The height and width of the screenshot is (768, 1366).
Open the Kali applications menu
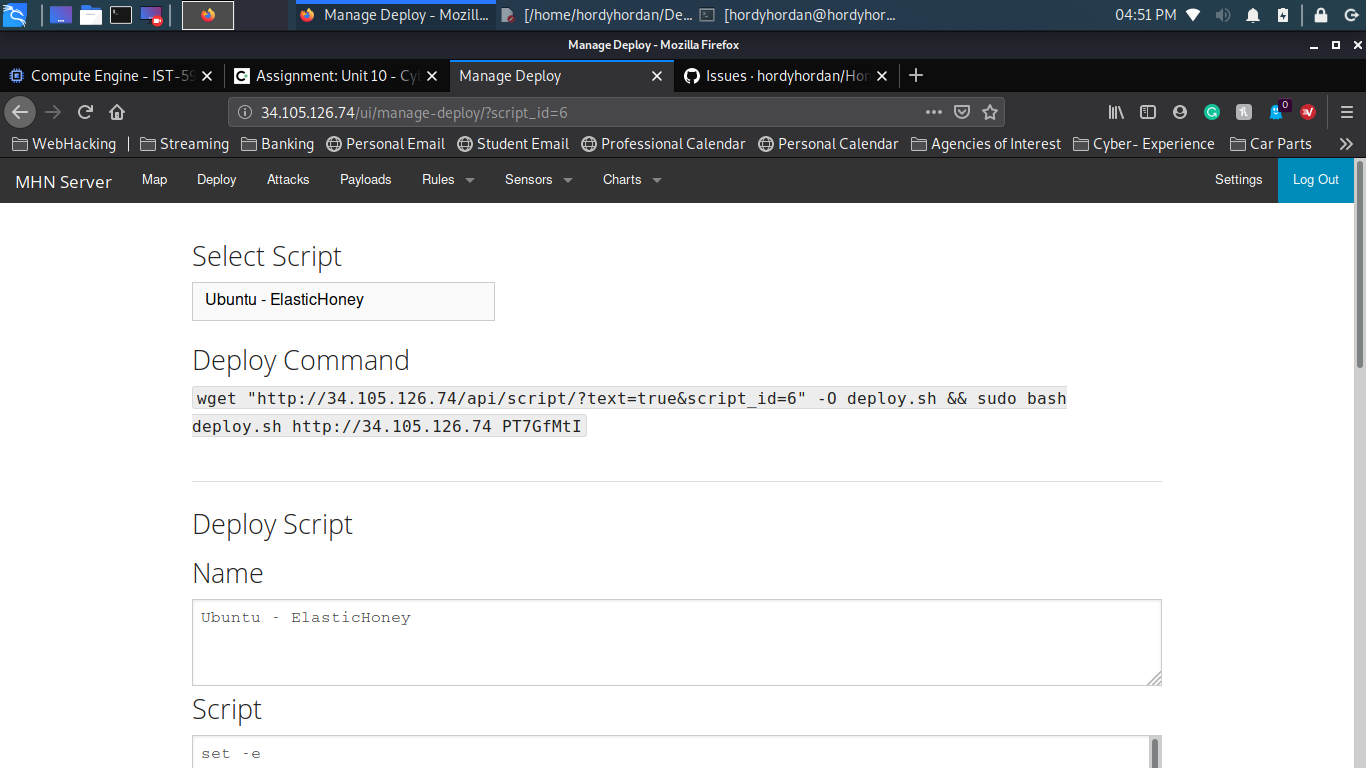pos(15,15)
